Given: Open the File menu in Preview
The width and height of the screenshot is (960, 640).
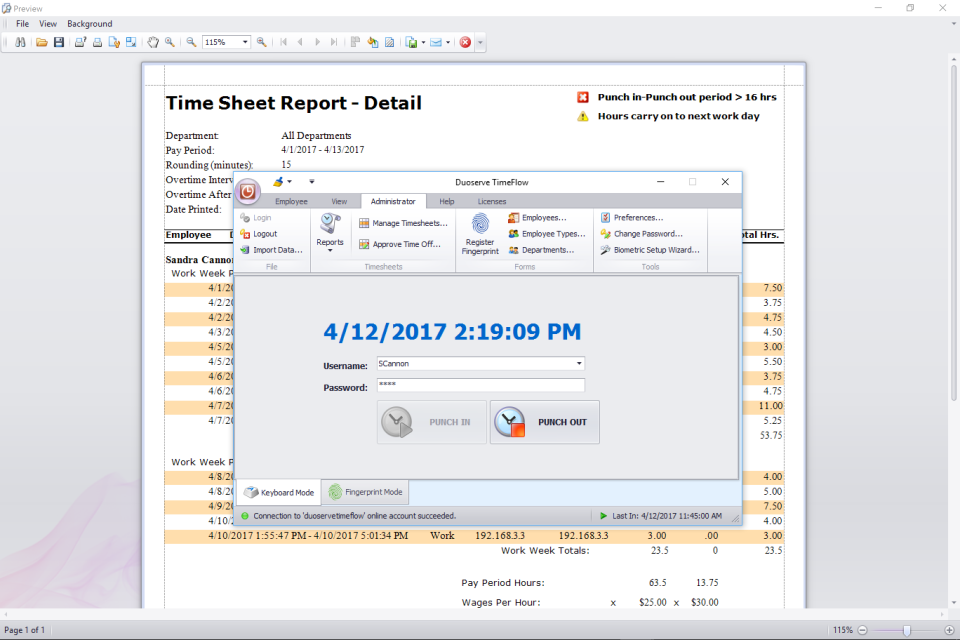Looking at the screenshot, I should pos(23,24).
